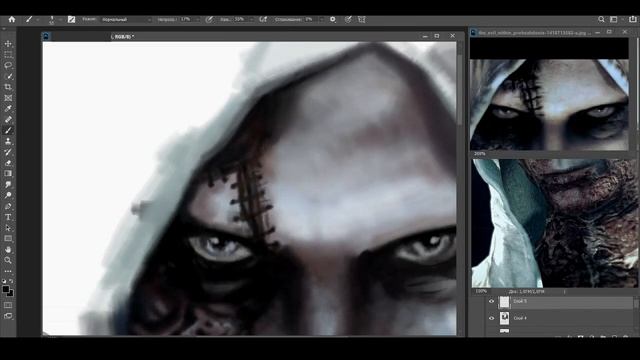
Task: Select the Слой 5 layer thumbnail
Action: (x=504, y=302)
